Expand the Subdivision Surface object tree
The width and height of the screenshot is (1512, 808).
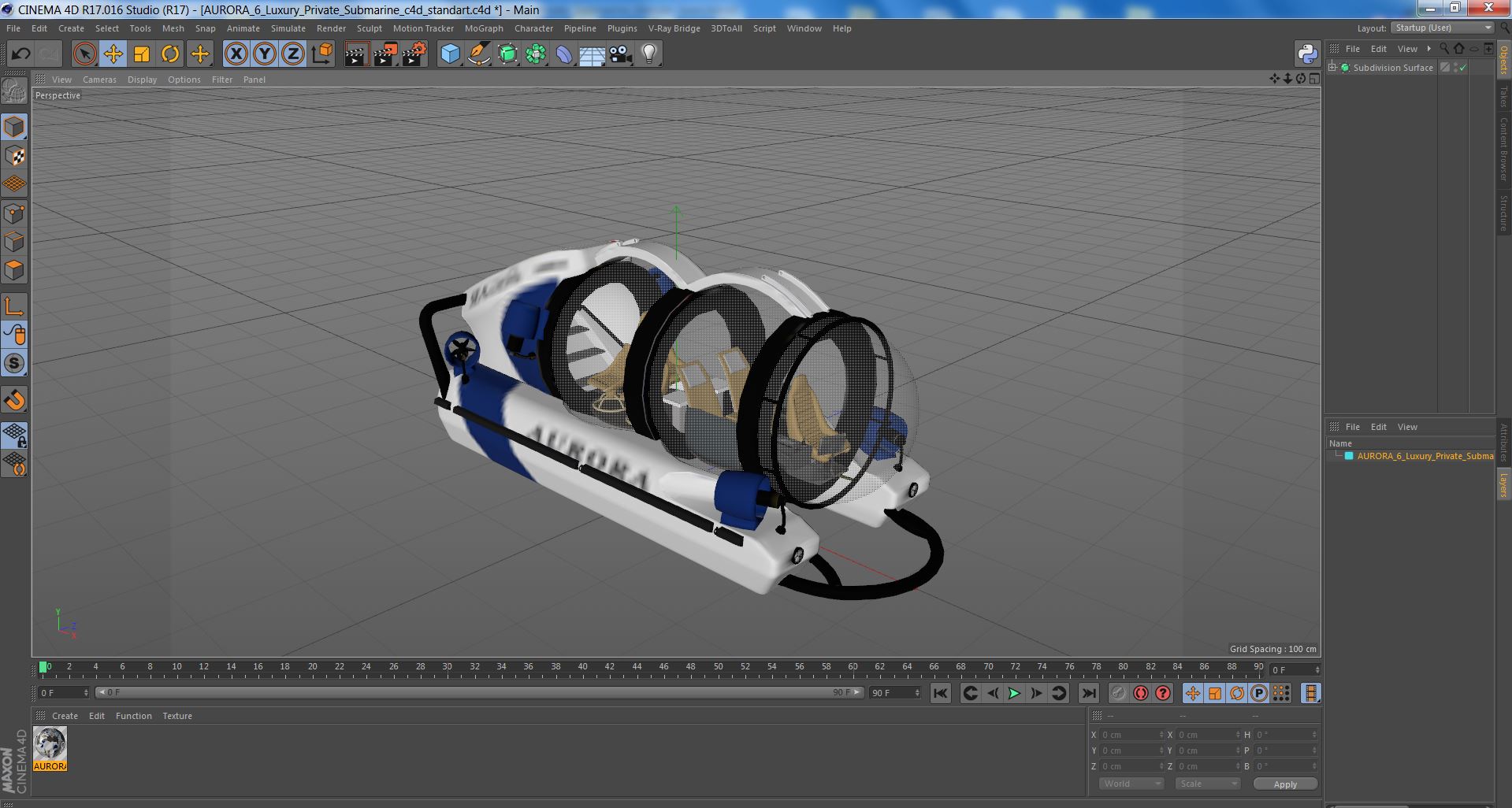click(1332, 68)
